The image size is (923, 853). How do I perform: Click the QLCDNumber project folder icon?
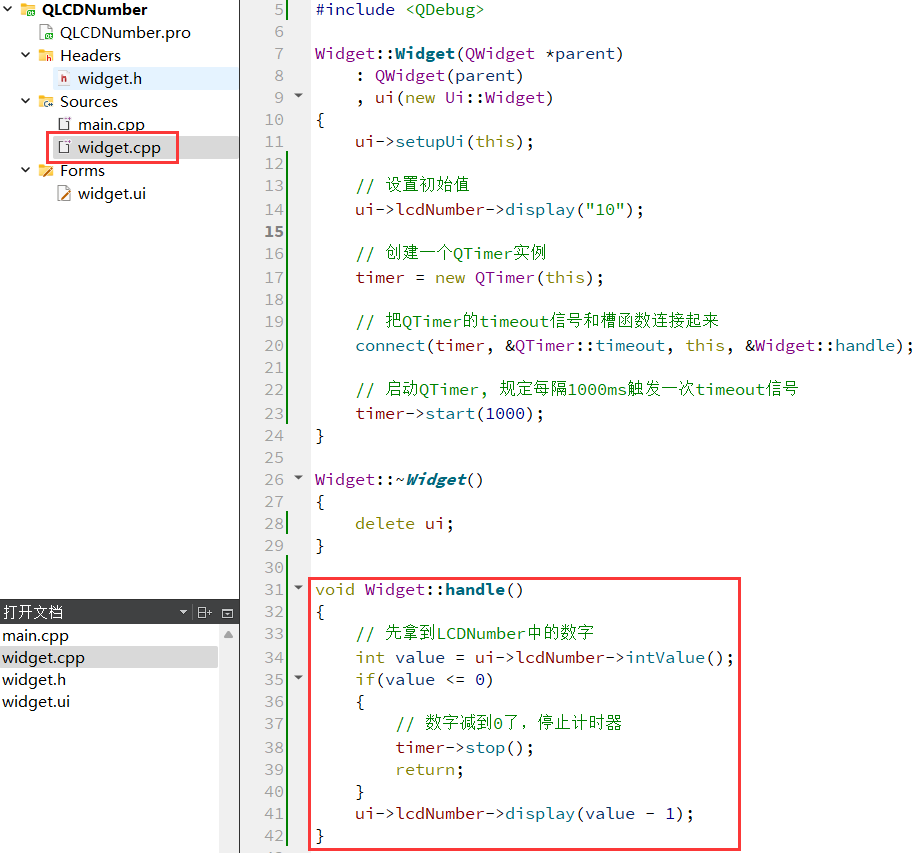click(x=28, y=9)
